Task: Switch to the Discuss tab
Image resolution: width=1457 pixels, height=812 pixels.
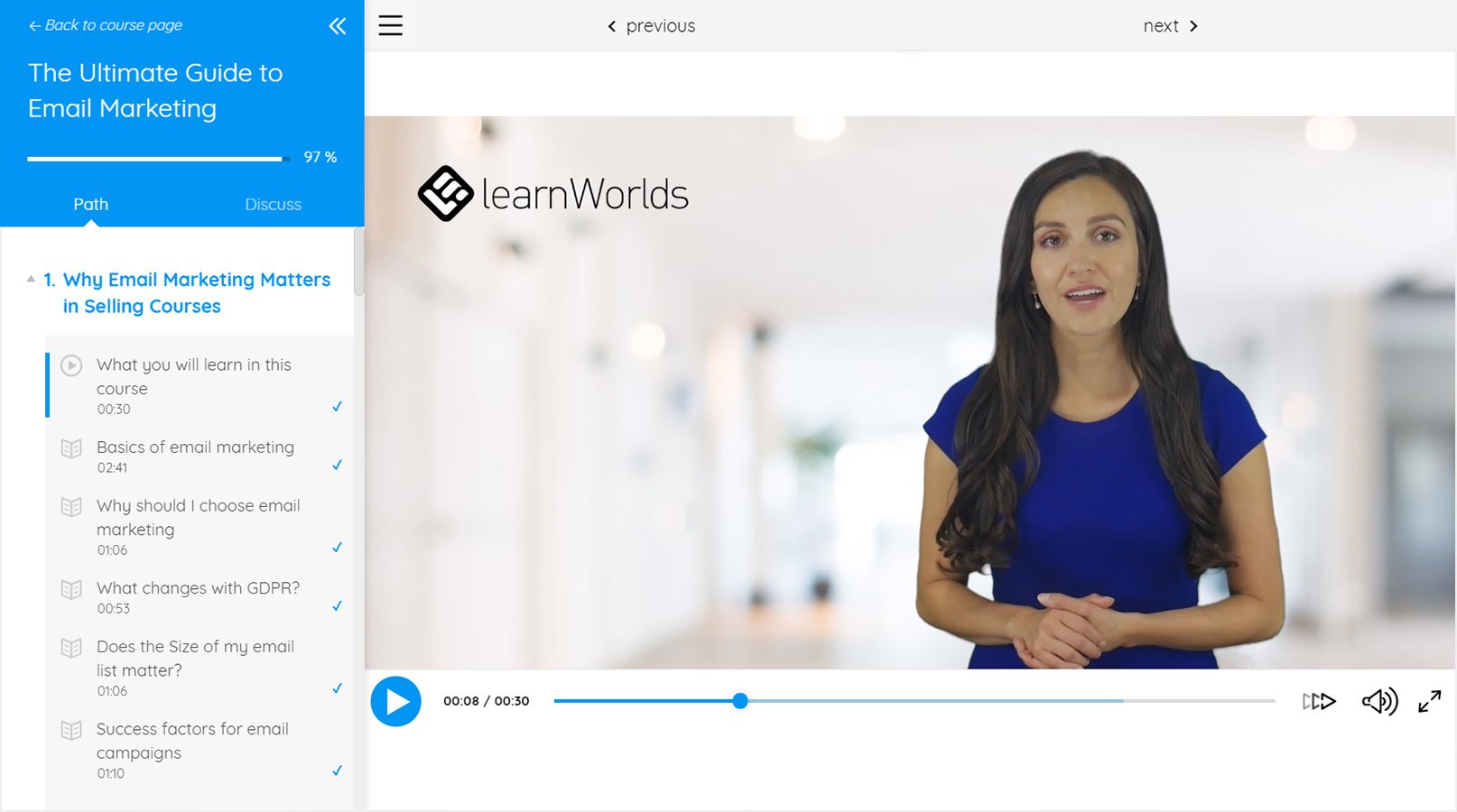Action: point(273,204)
